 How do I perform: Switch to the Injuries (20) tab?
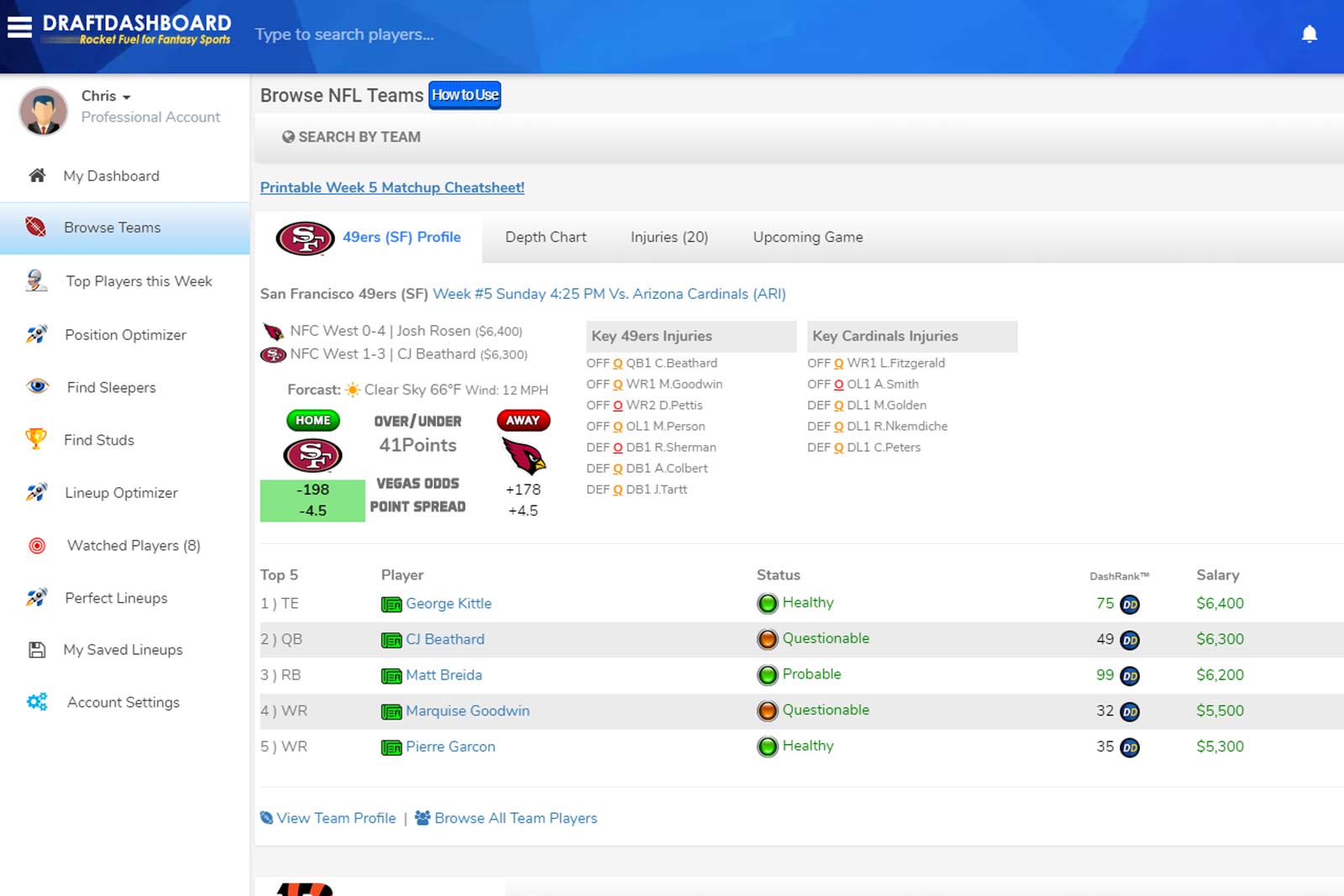[x=669, y=238]
